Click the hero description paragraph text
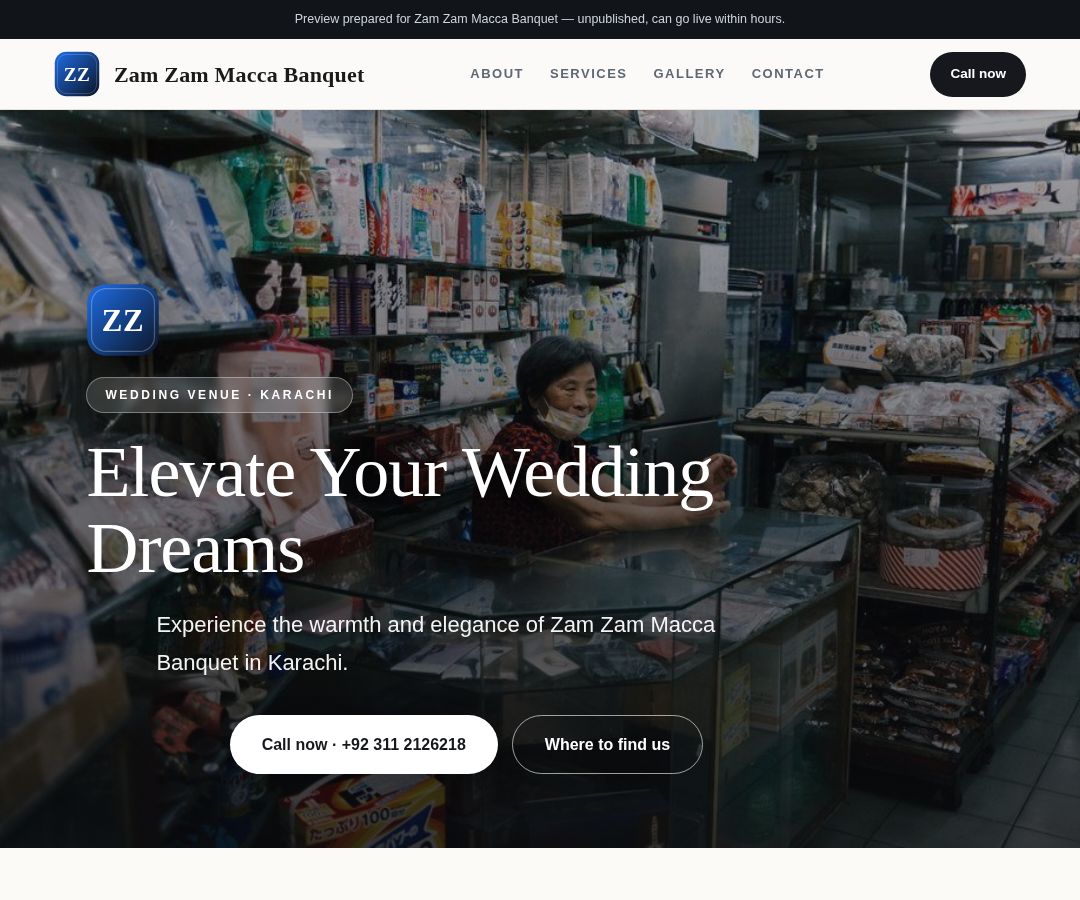1080x900 pixels. (435, 643)
